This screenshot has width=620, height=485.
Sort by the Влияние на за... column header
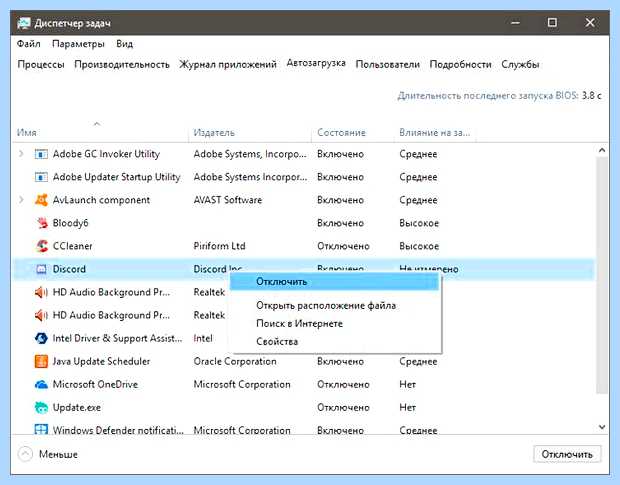435,133
